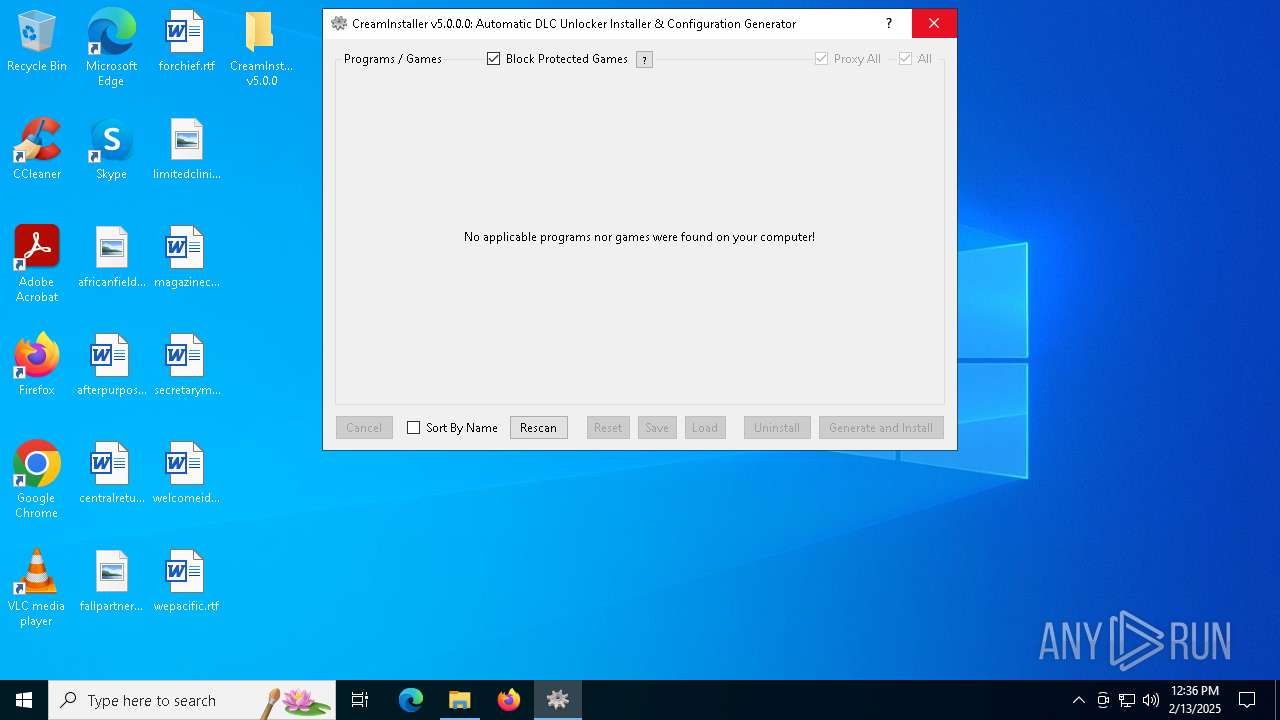The height and width of the screenshot is (720, 1280).
Task: Open Block Protected Games help button
Action: pyautogui.click(x=644, y=60)
